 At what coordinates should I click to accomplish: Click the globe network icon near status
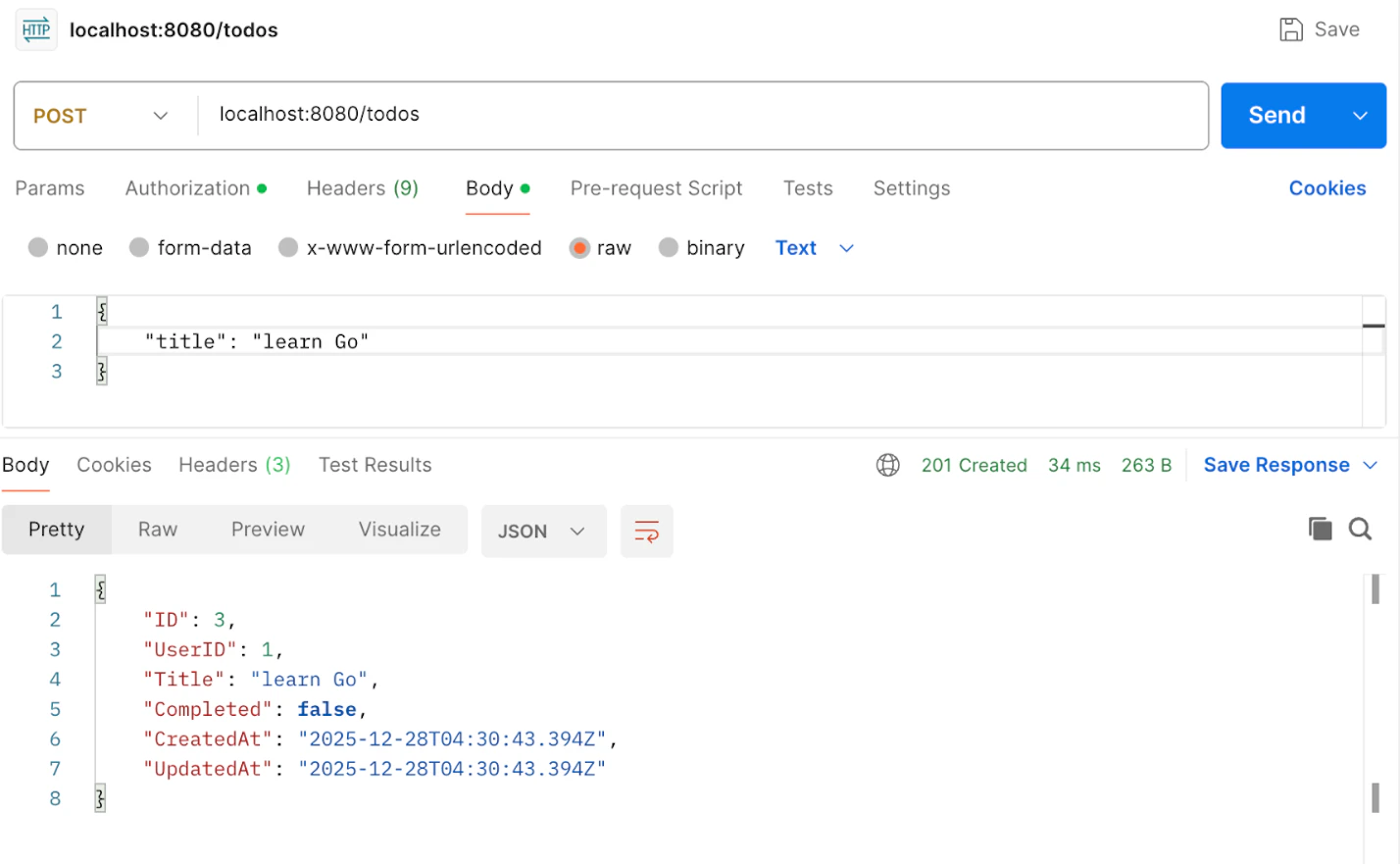887,465
